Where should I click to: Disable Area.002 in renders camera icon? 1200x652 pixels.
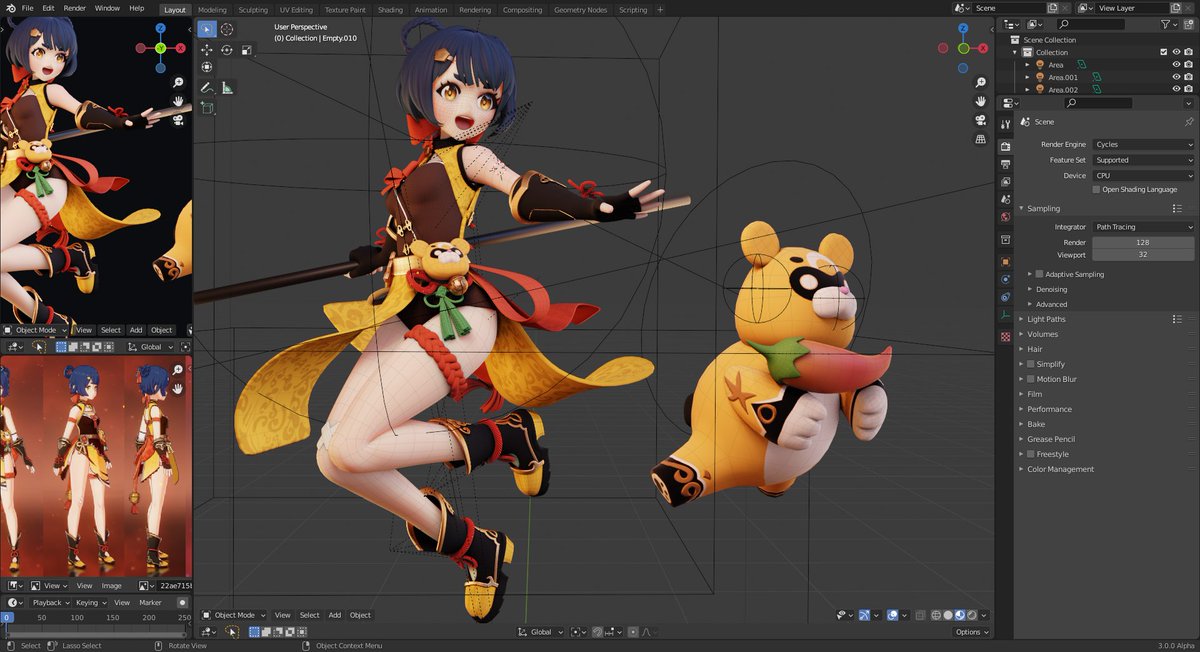1189,90
